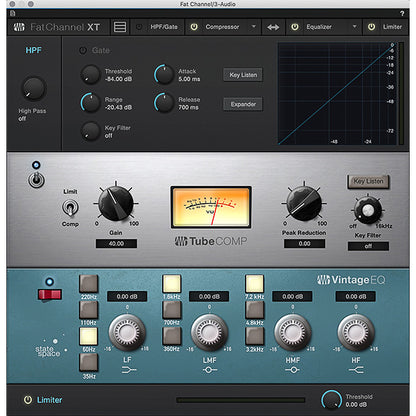Click the LF low shelf symbol

pyautogui.click(x=129, y=370)
